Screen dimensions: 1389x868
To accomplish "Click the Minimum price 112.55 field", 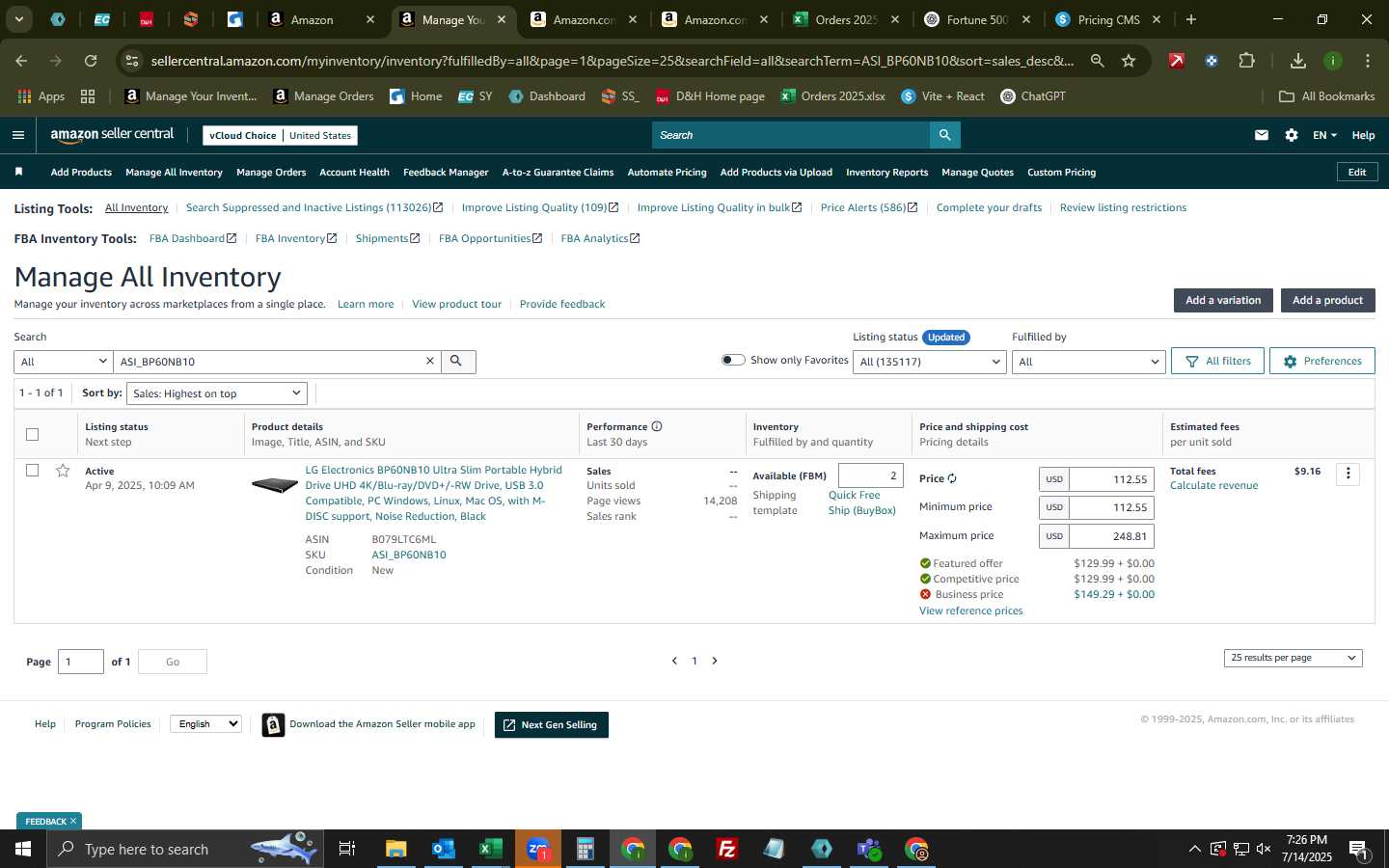I will pyautogui.click(x=1109, y=507).
